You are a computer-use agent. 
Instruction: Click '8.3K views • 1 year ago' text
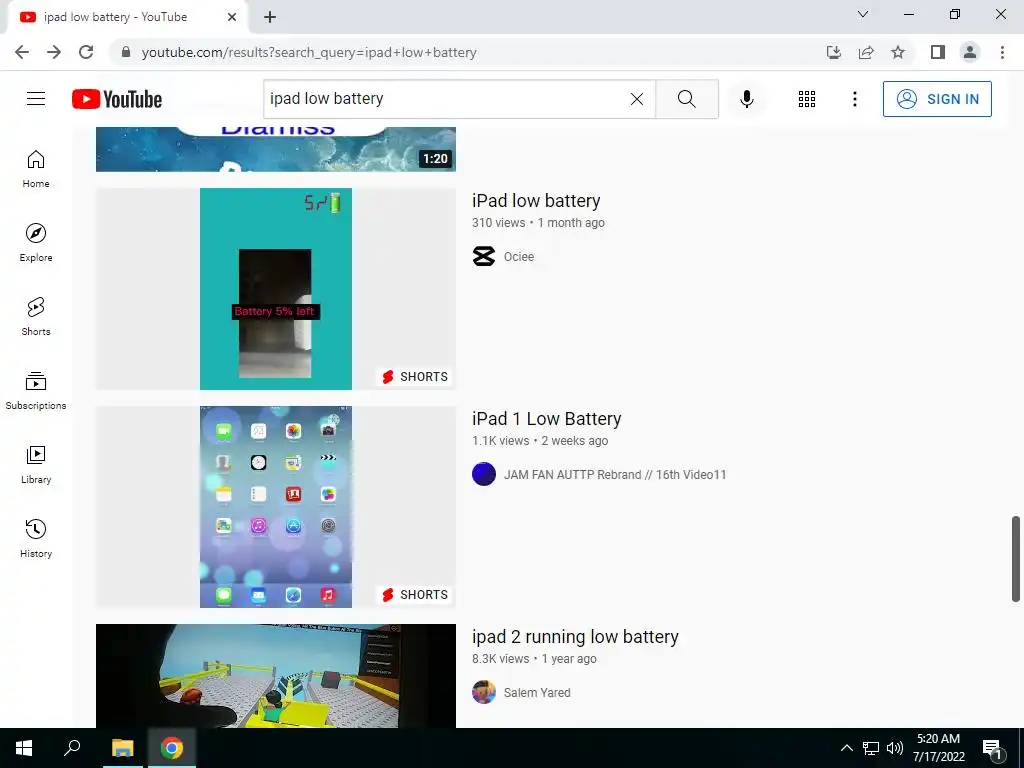click(534, 659)
